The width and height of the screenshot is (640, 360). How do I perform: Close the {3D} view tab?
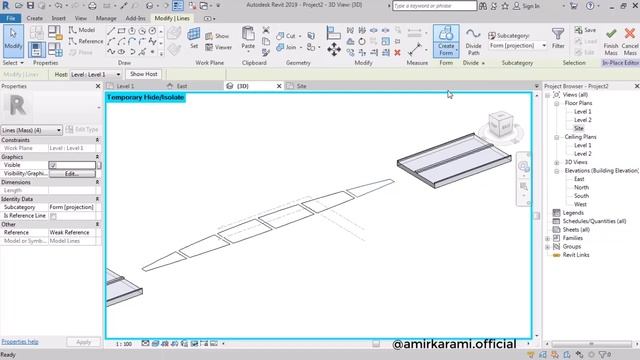pyautogui.click(x=279, y=86)
